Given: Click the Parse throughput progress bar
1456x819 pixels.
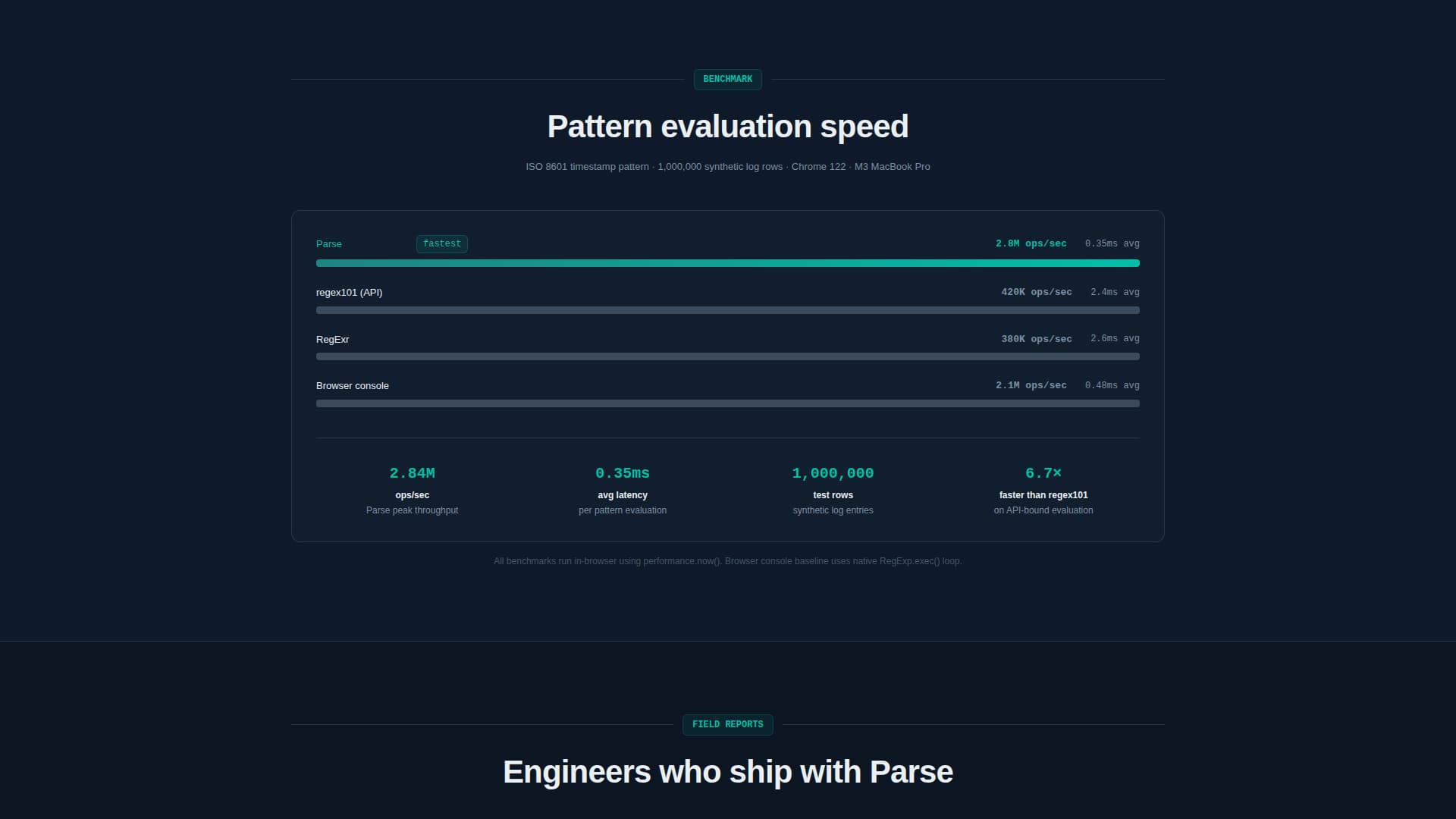Looking at the screenshot, I should pyautogui.click(x=727, y=263).
